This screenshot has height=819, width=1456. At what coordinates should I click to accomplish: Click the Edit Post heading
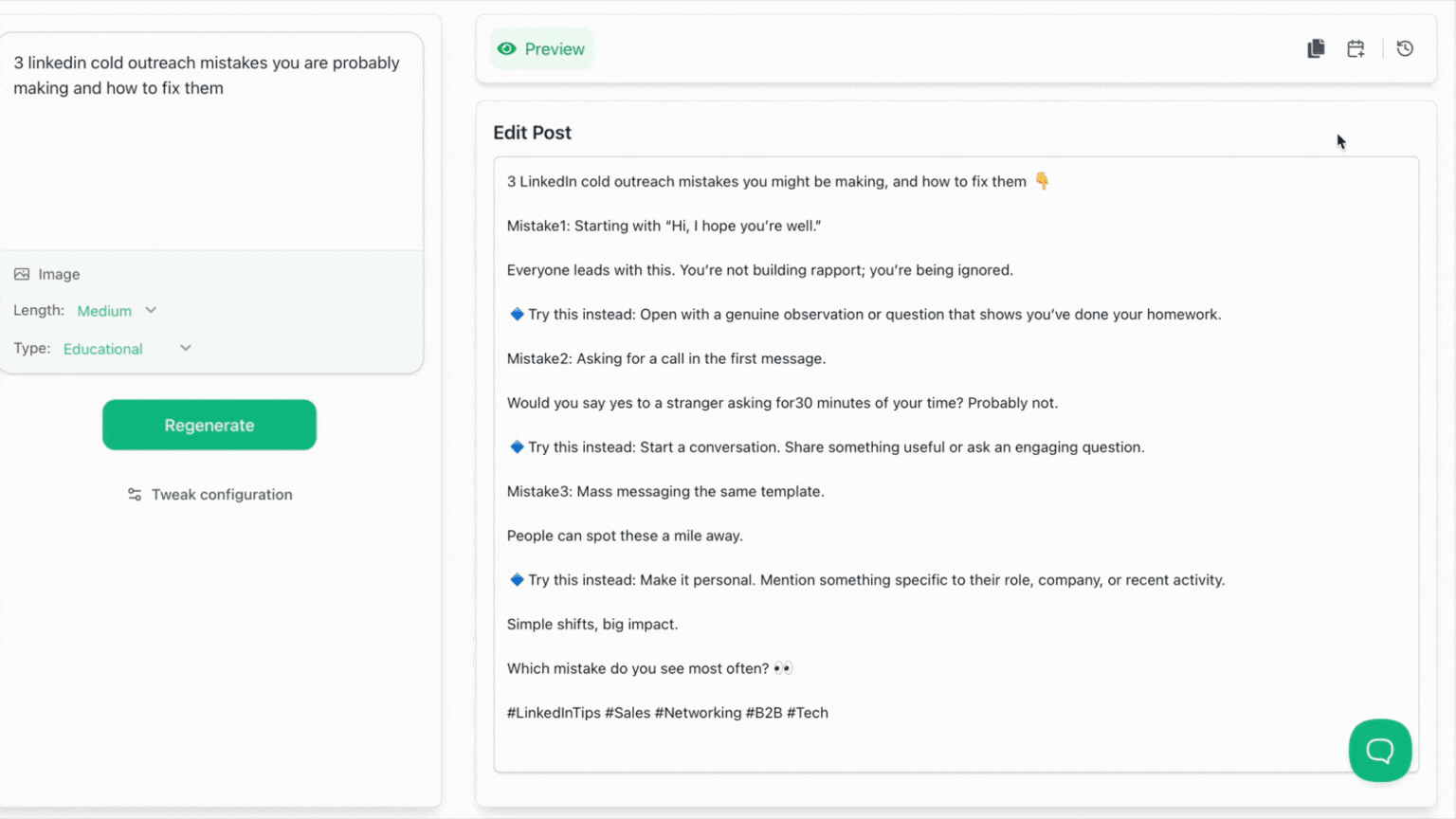coord(532,133)
